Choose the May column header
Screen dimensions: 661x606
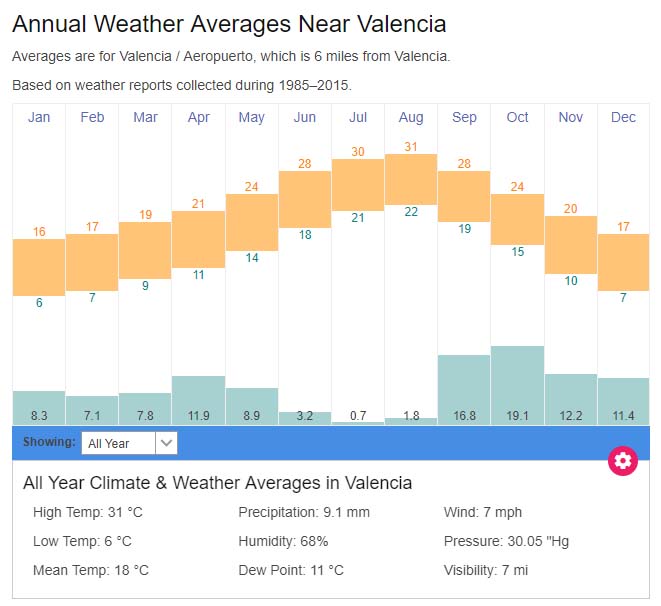pyautogui.click(x=252, y=117)
